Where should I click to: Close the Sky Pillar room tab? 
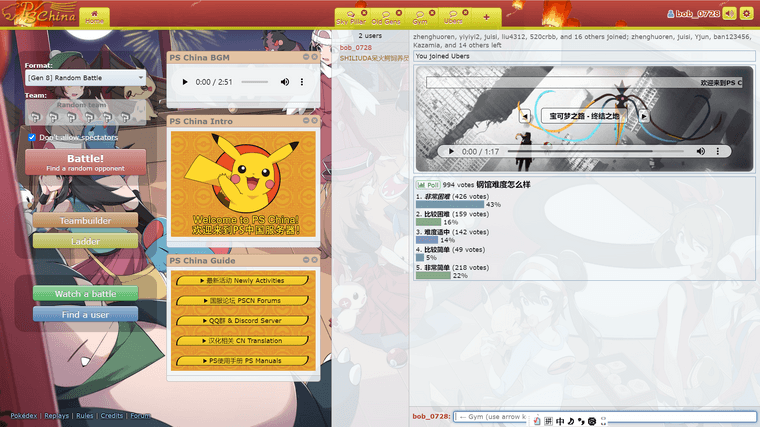pyautogui.click(x=362, y=12)
